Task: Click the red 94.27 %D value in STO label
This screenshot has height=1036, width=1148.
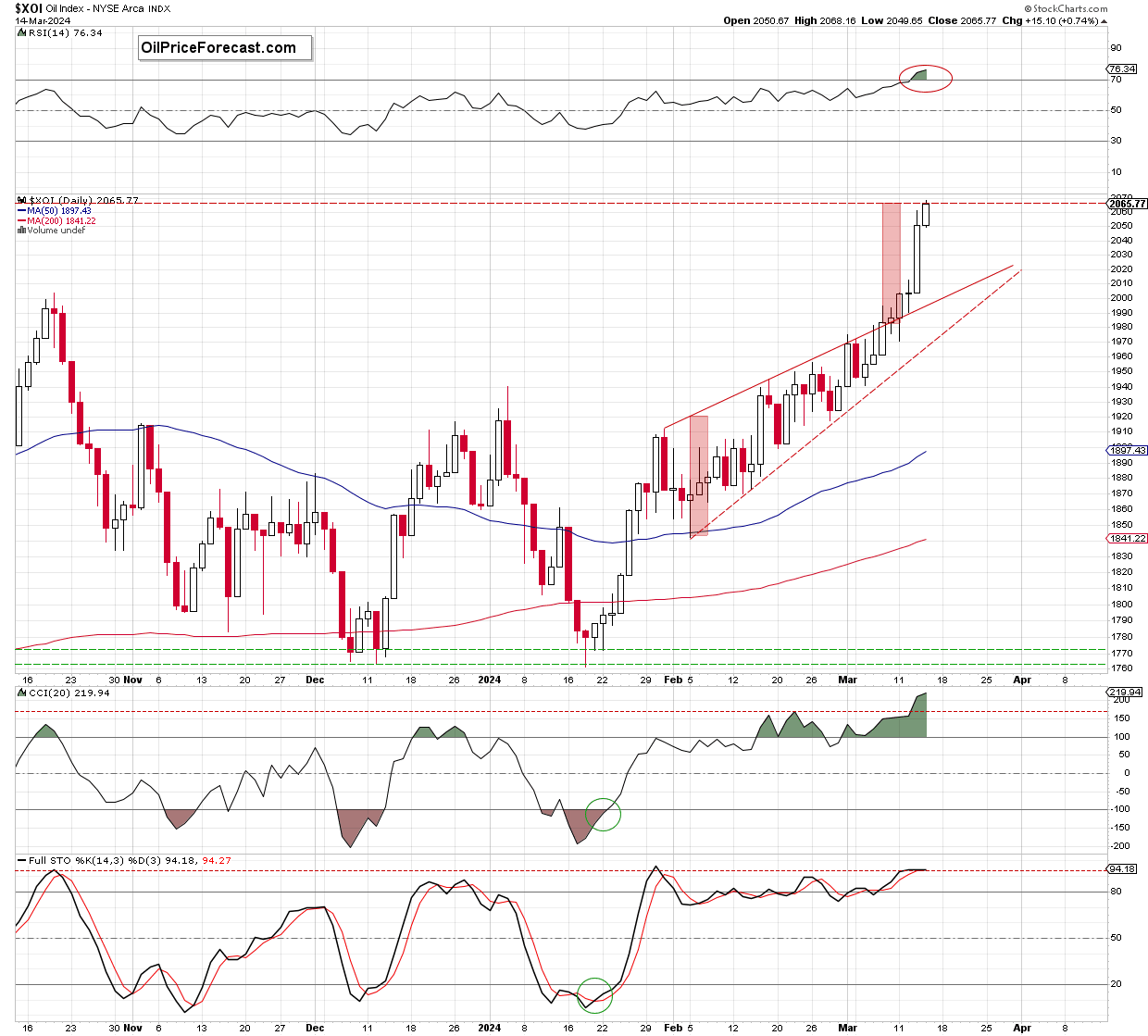Action: pyautogui.click(x=217, y=860)
